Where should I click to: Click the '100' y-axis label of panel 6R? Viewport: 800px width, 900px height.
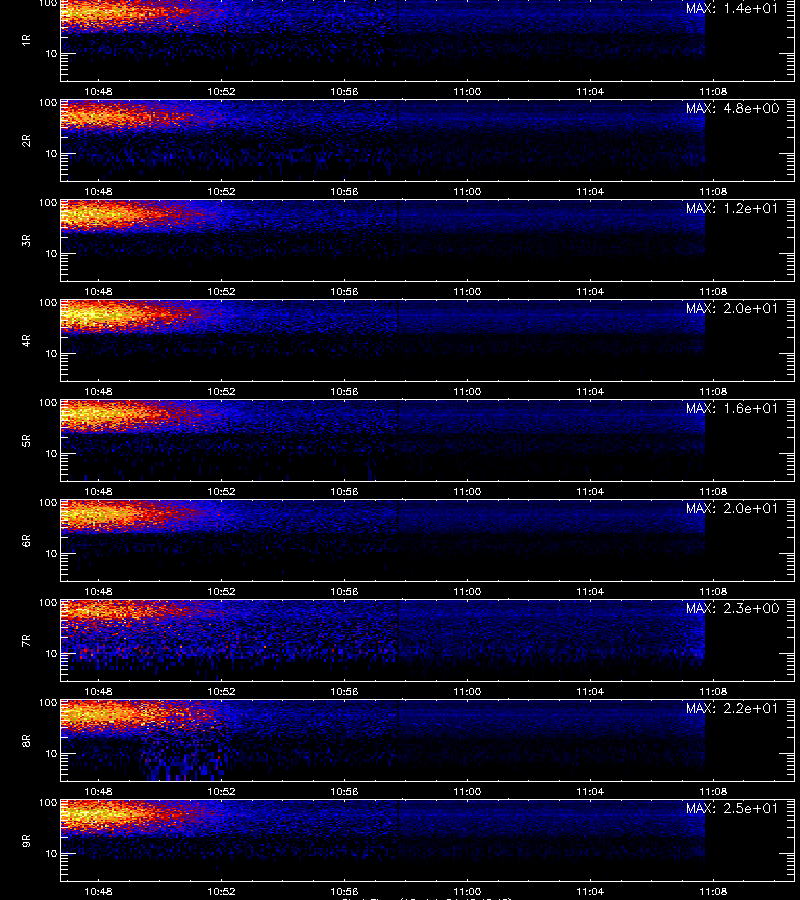pos(48,503)
